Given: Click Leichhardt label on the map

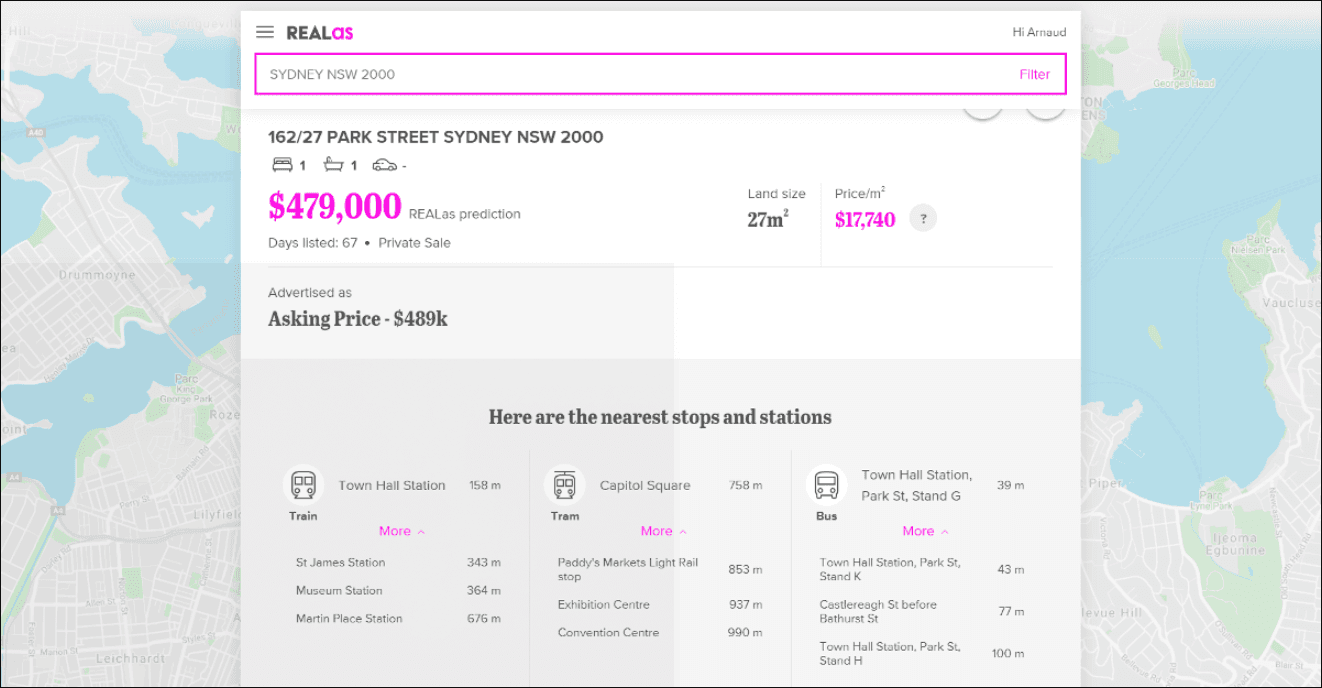Looking at the screenshot, I should click(133, 659).
